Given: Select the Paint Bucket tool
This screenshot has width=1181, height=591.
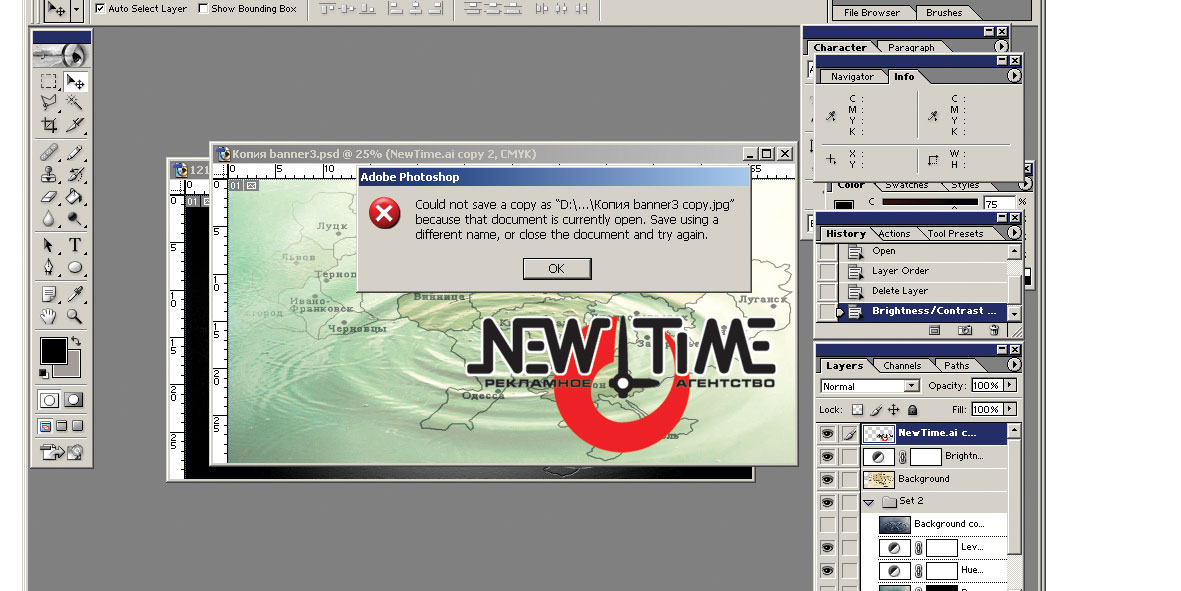Looking at the screenshot, I should point(75,196).
